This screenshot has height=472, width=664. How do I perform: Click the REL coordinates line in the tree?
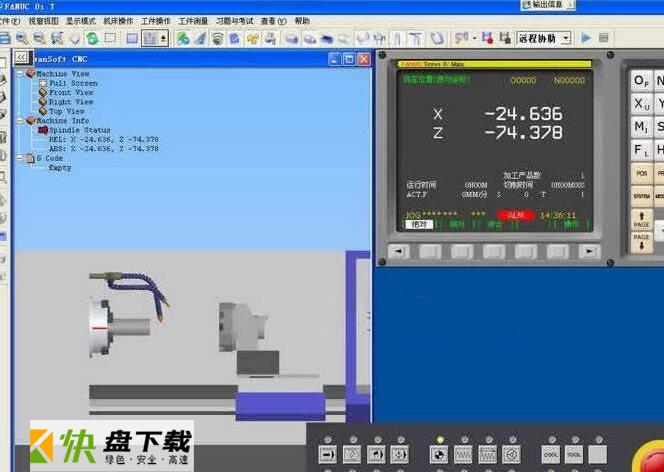[x=104, y=139]
